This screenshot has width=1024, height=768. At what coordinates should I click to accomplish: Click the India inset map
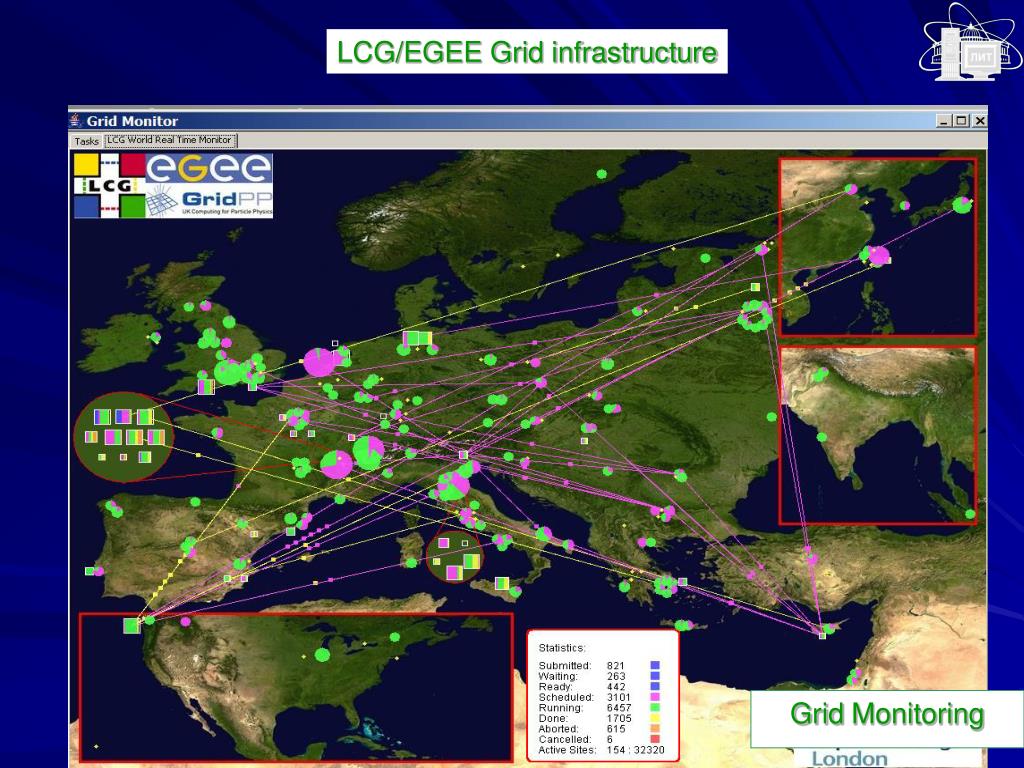[878, 435]
